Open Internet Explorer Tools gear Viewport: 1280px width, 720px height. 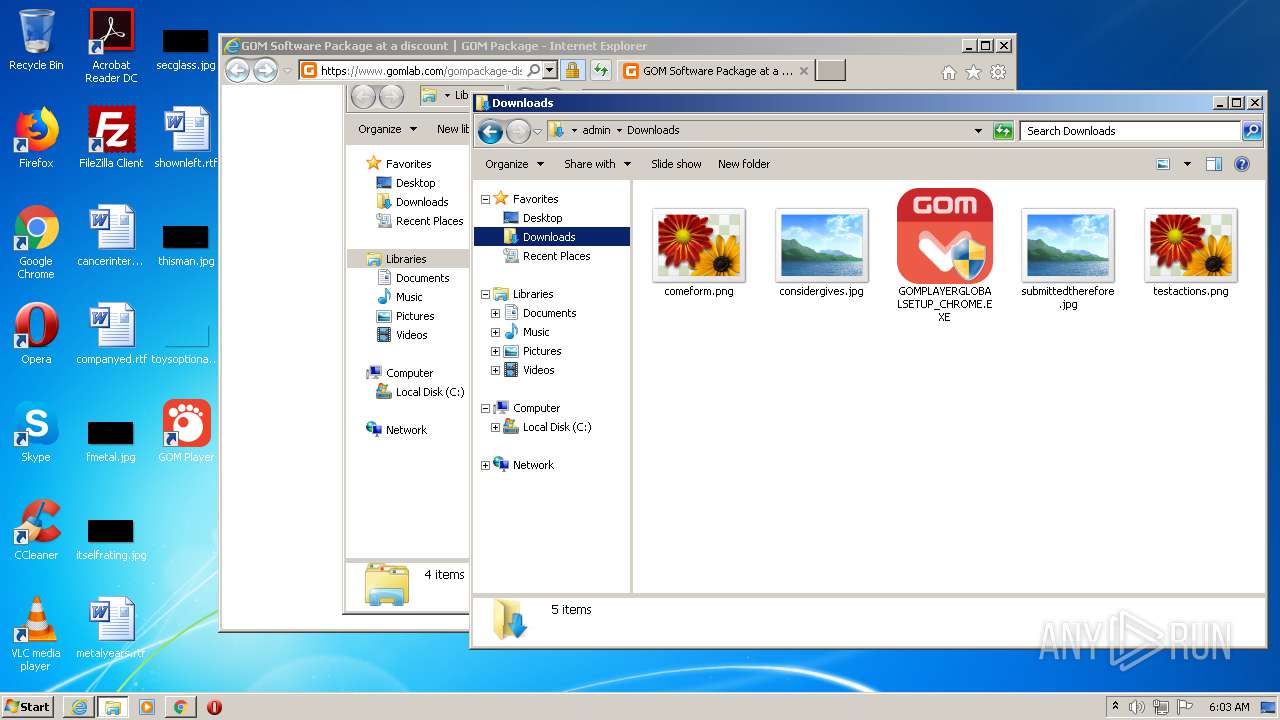[998, 72]
